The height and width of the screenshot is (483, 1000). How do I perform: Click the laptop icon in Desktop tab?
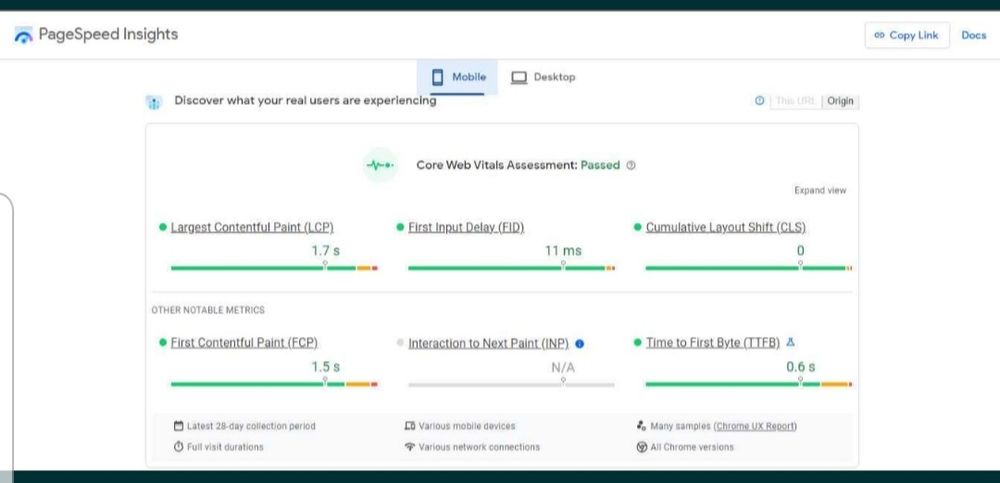click(519, 78)
